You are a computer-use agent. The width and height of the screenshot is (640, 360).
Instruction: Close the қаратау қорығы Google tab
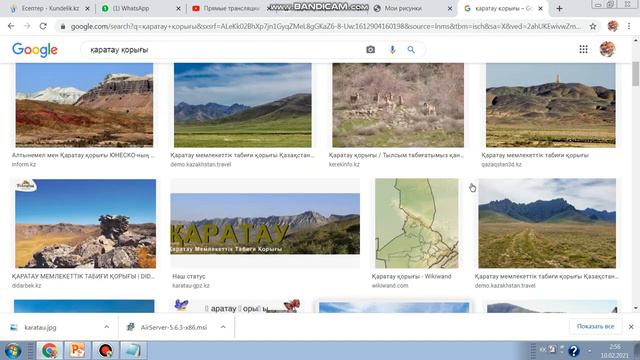(x=540, y=8)
